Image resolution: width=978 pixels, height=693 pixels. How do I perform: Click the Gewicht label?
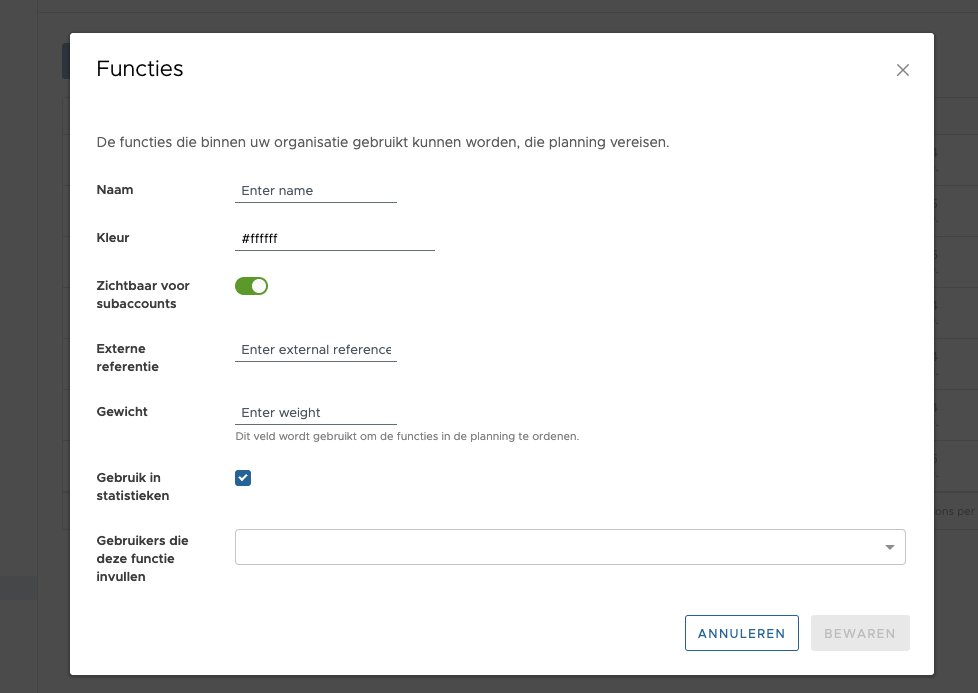pyautogui.click(x=122, y=412)
